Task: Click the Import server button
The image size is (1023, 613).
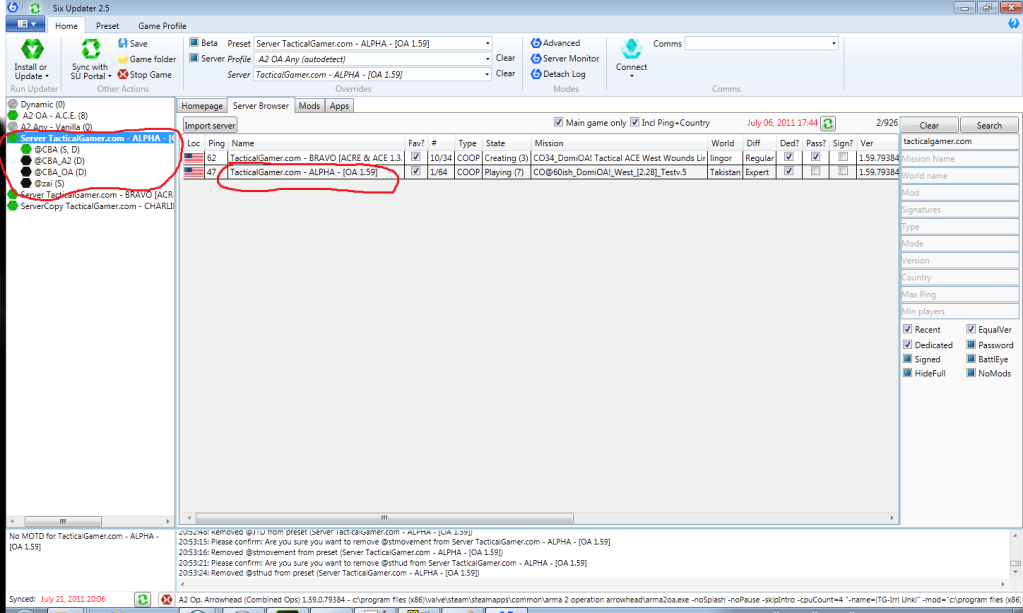Action: (209, 125)
